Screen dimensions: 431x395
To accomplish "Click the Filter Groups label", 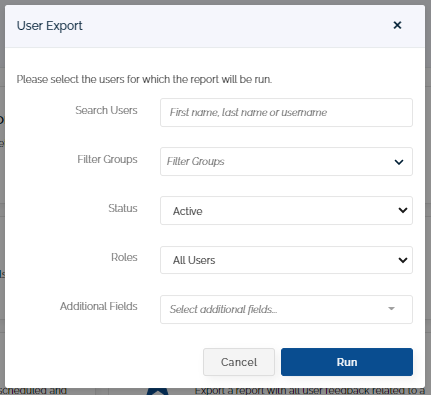I will (107, 159).
